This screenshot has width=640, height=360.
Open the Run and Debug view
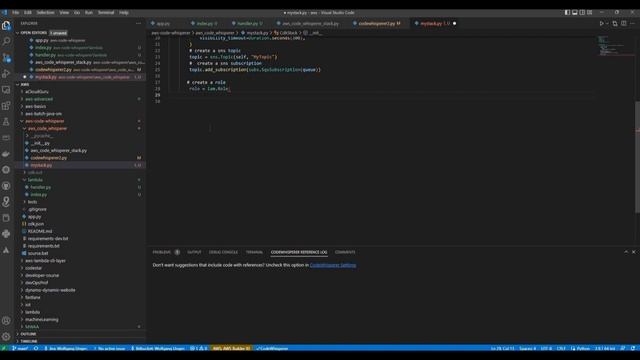click(x=6, y=73)
